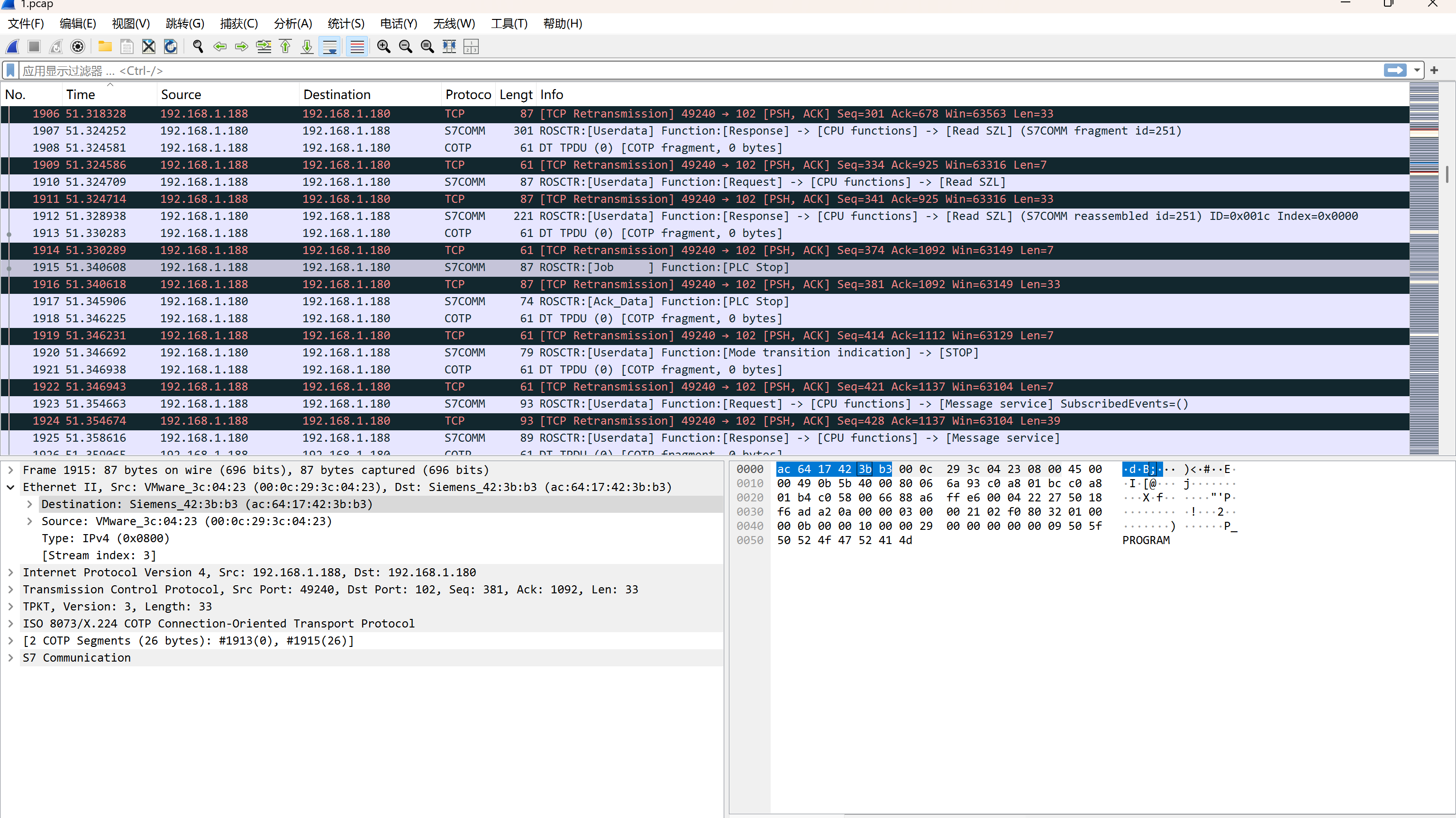Toggle auto scroll during live capture
Image resolution: width=1456 pixels, height=818 pixels.
[x=329, y=46]
